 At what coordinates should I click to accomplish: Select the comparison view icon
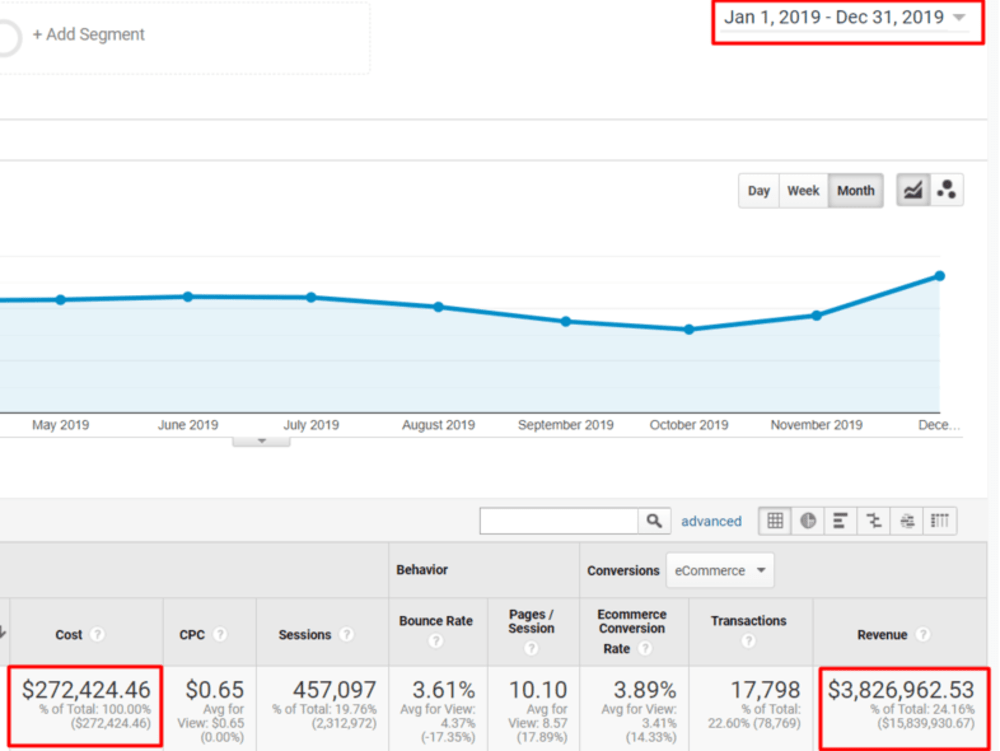tap(874, 521)
